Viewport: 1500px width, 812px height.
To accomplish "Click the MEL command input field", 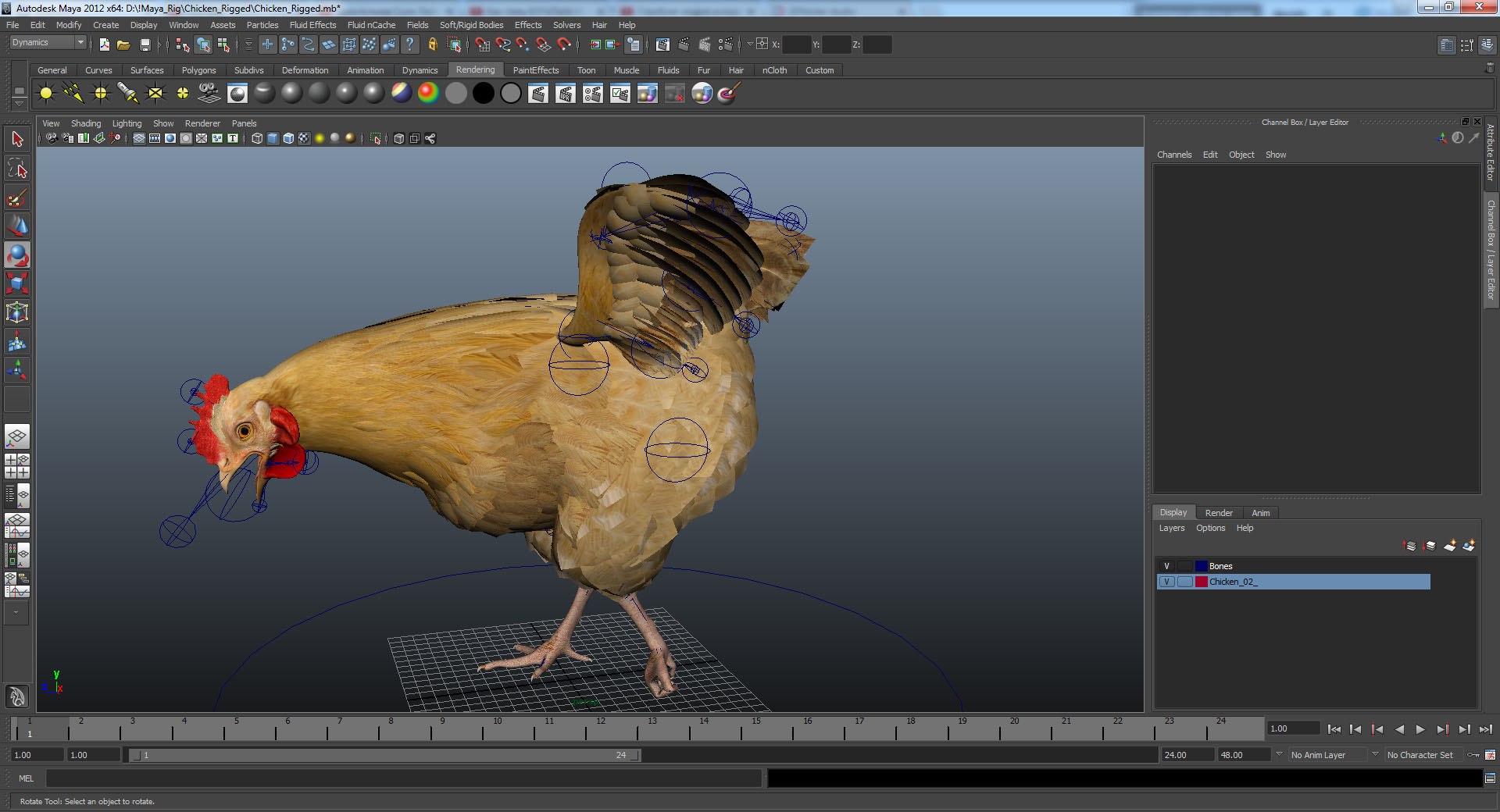I will click(403, 778).
